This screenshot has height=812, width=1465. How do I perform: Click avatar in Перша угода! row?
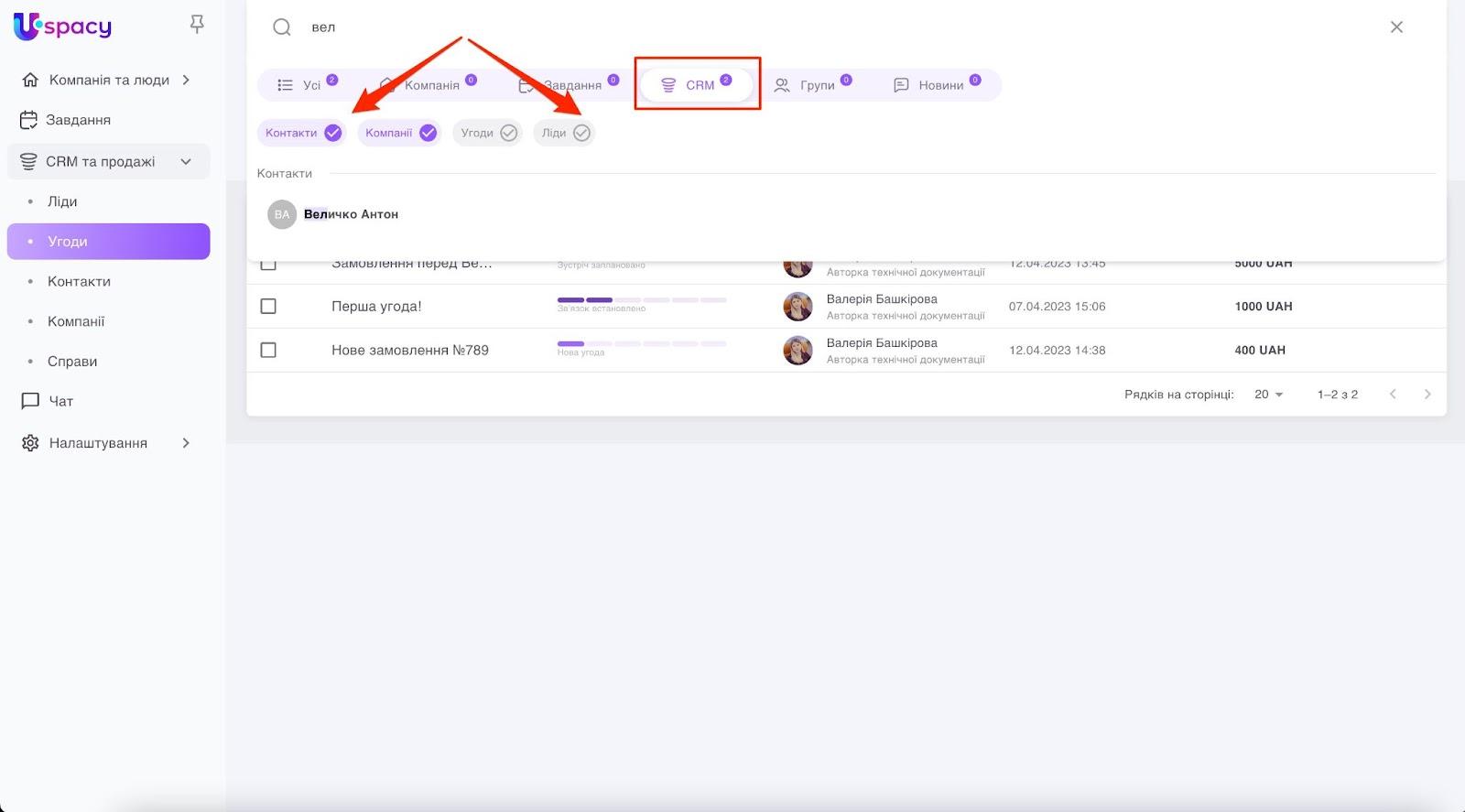point(798,307)
